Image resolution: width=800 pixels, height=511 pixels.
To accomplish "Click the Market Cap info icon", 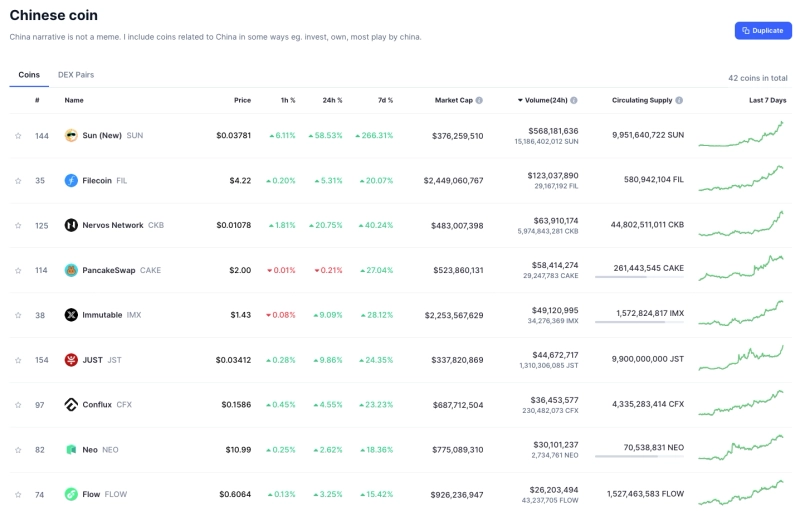I will (479, 100).
